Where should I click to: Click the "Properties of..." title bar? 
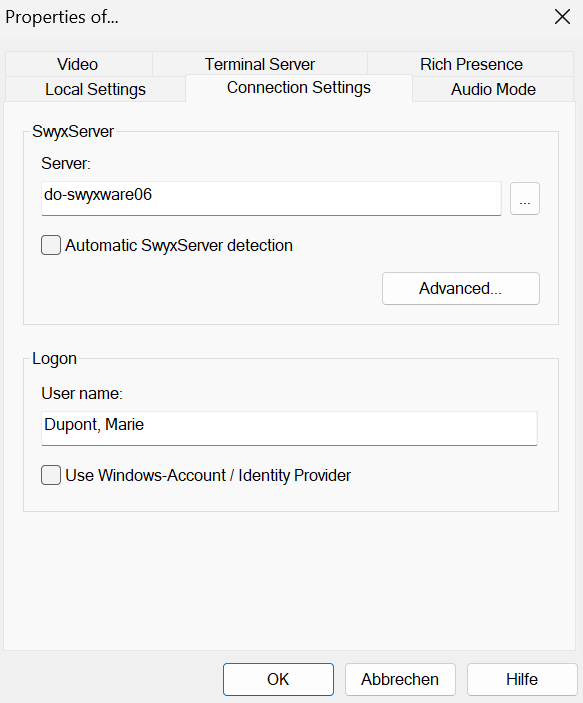tap(62, 17)
